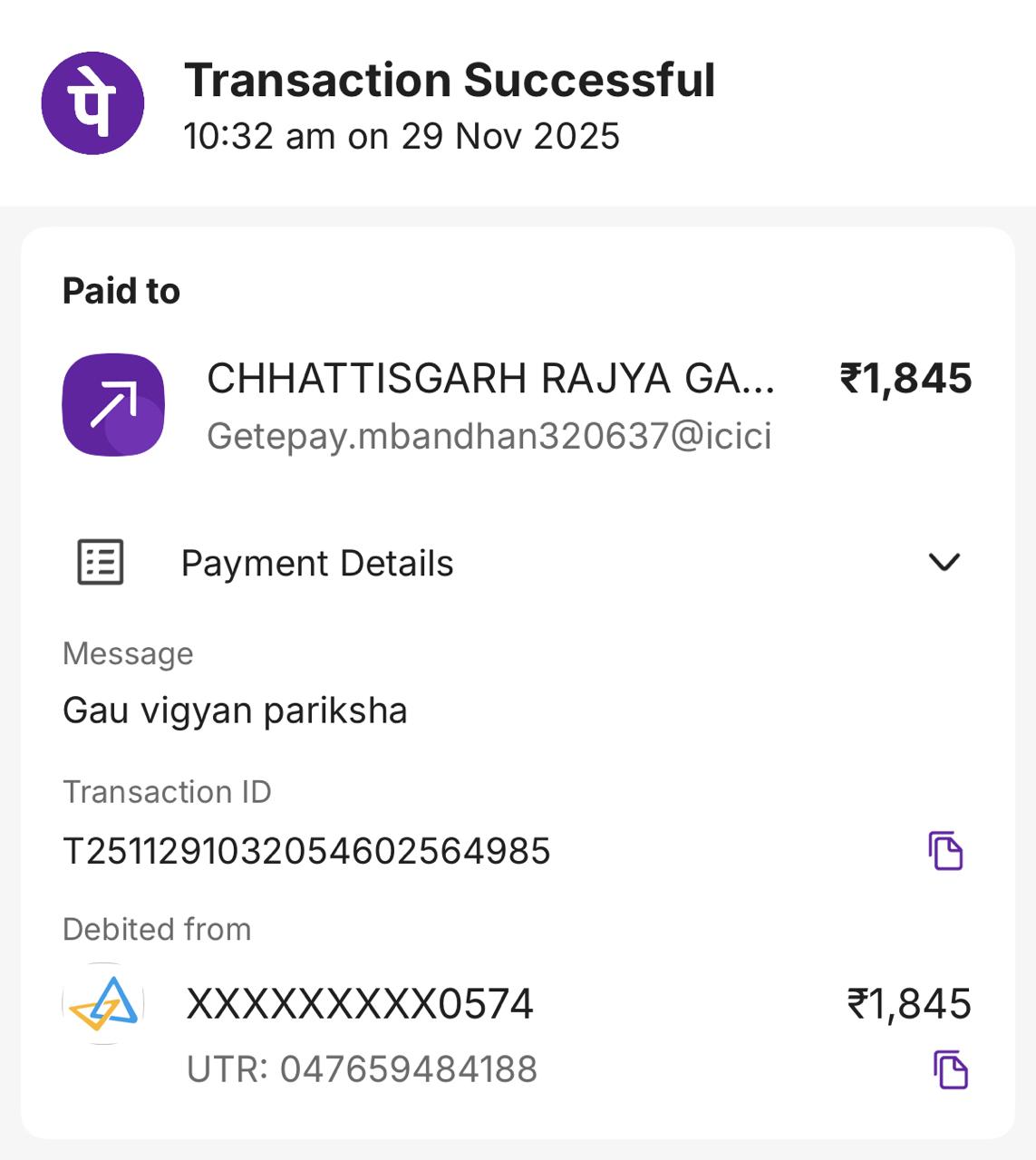Screen dimensions: 1036x1160
Task: Click the debited ₹1,845 amount
Action: coord(909,1004)
